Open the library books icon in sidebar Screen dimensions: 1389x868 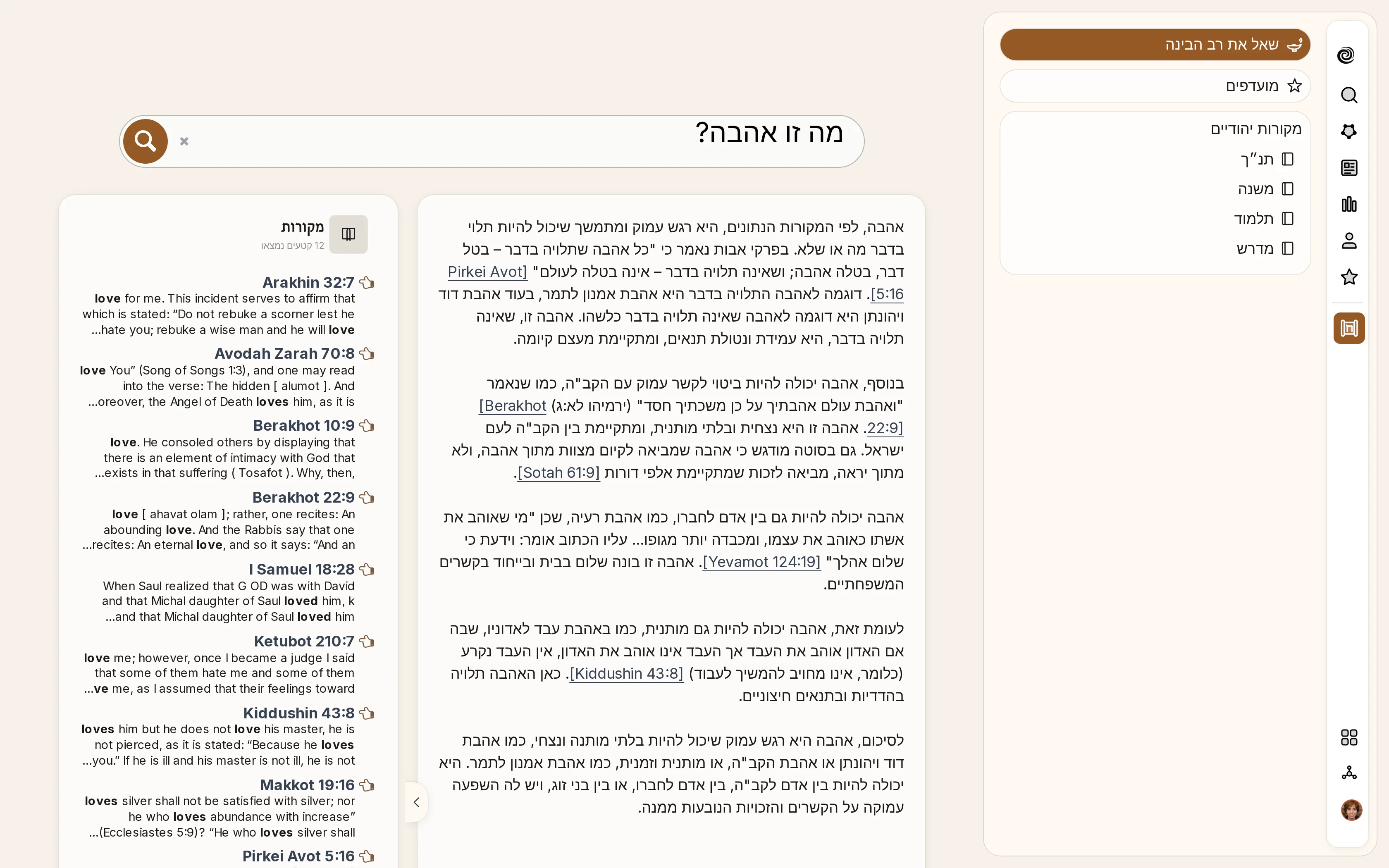click(x=1349, y=204)
